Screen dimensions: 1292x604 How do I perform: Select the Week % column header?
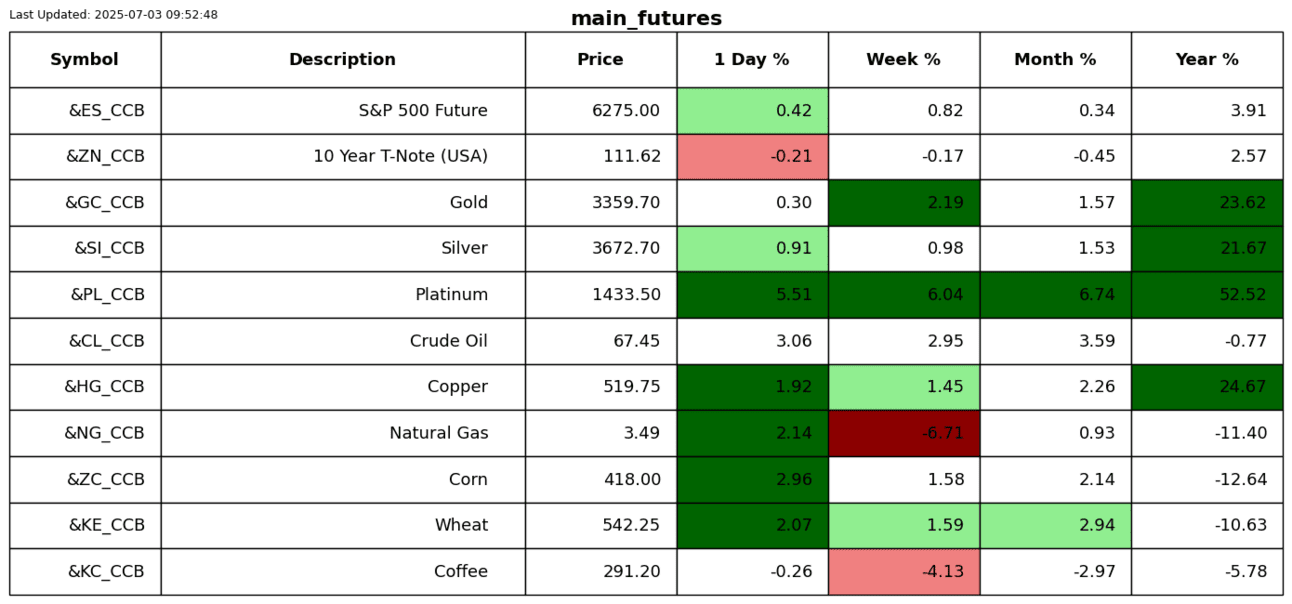tap(903, 60)
